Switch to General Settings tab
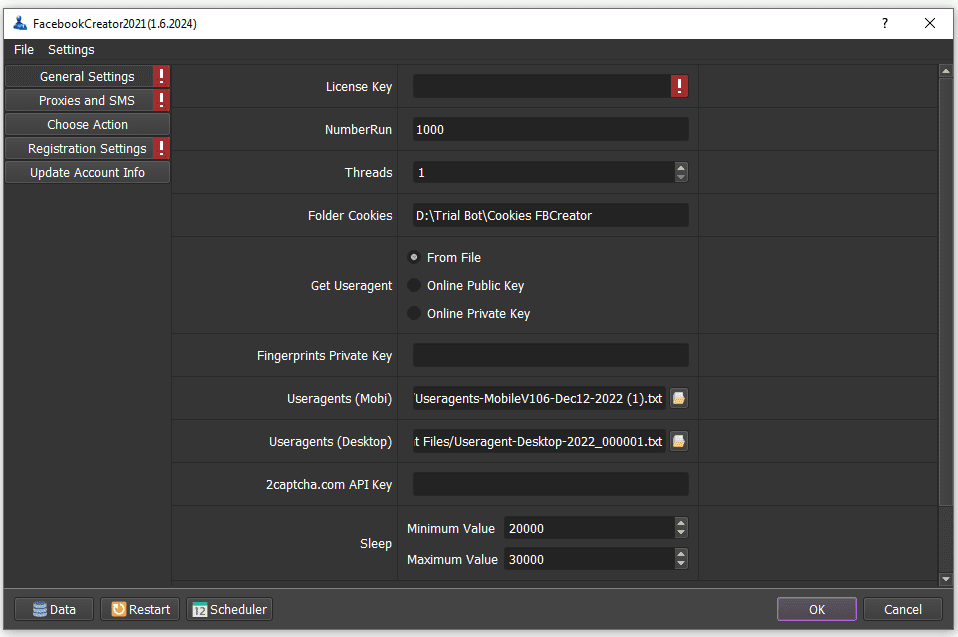This screenshot has width=958, height=637. (87, 76)
